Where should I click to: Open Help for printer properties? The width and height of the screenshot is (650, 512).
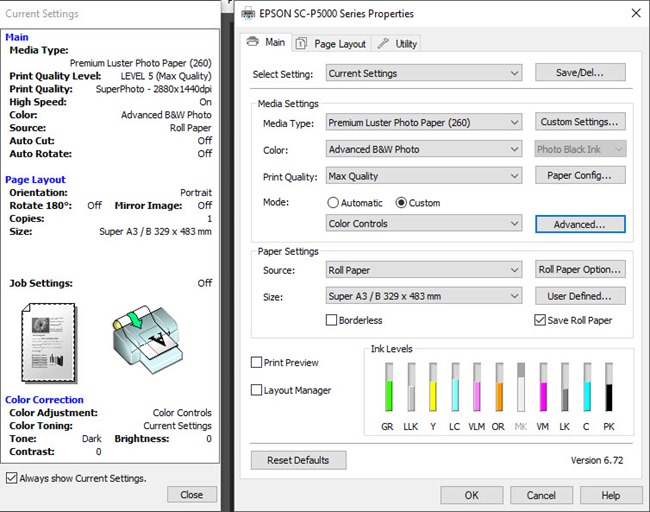tap(611, 495)
